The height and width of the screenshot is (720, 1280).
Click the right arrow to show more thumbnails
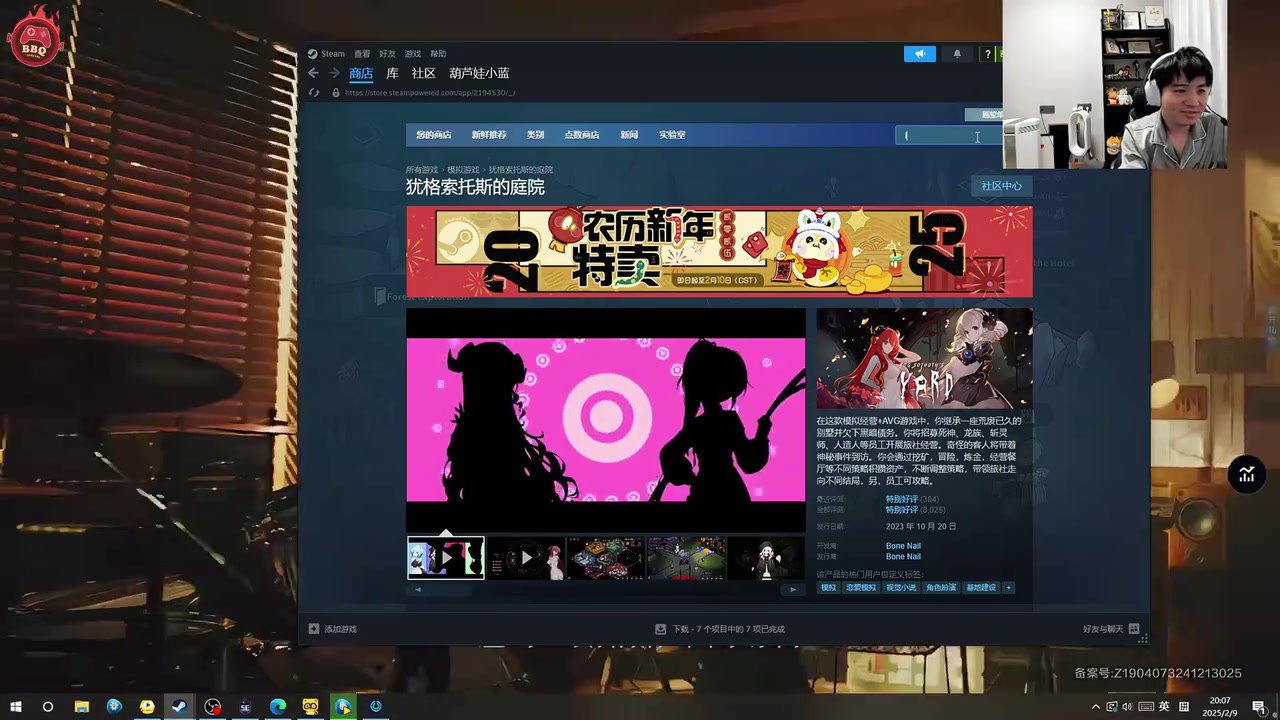pos(792,589)
